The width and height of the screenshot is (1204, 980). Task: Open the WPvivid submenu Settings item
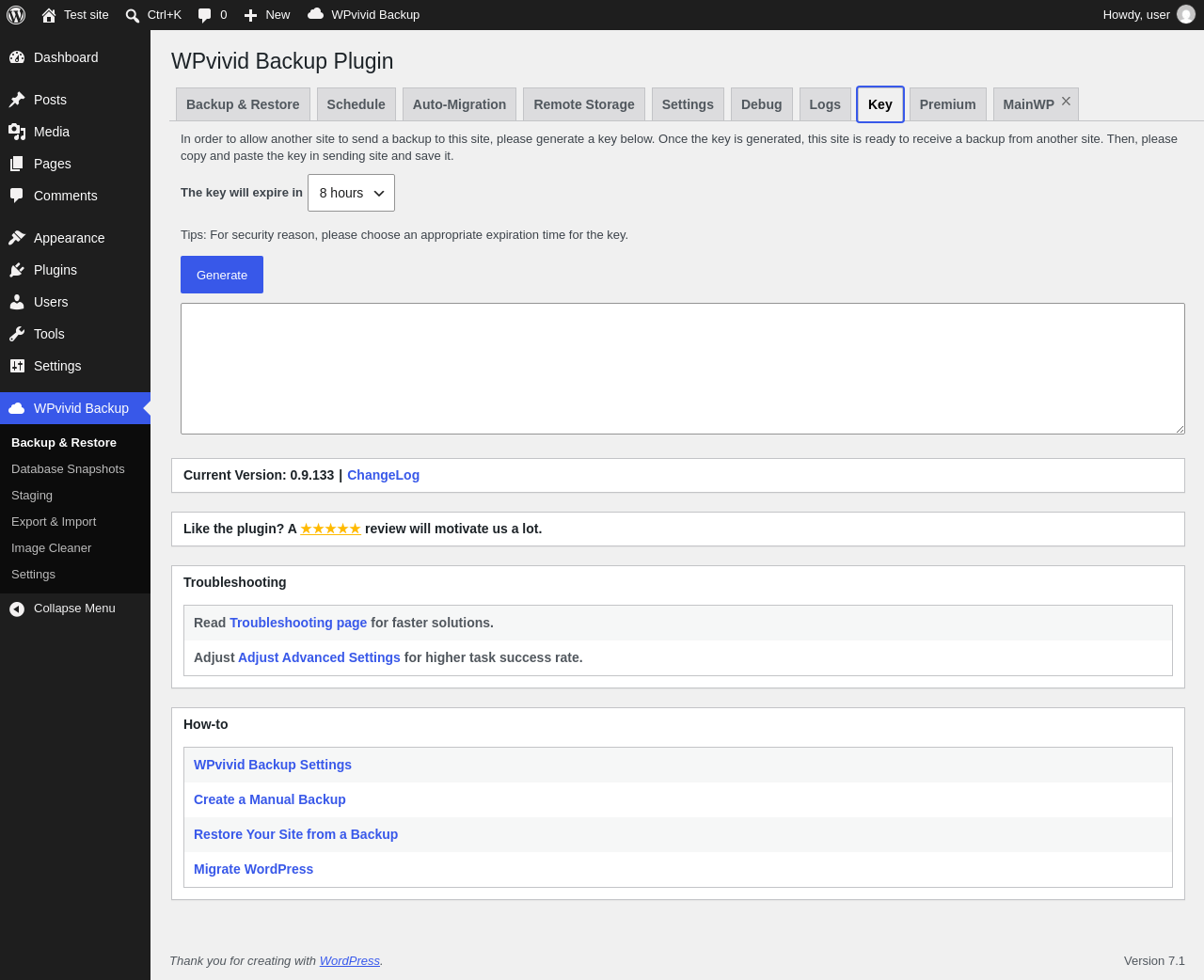pos(33,575)
